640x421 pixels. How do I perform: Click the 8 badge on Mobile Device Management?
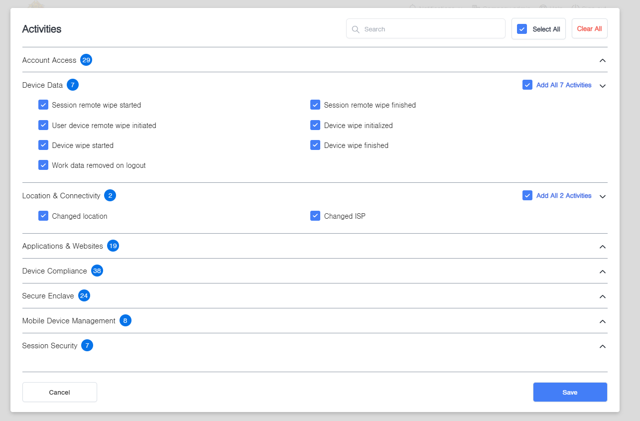125,321
